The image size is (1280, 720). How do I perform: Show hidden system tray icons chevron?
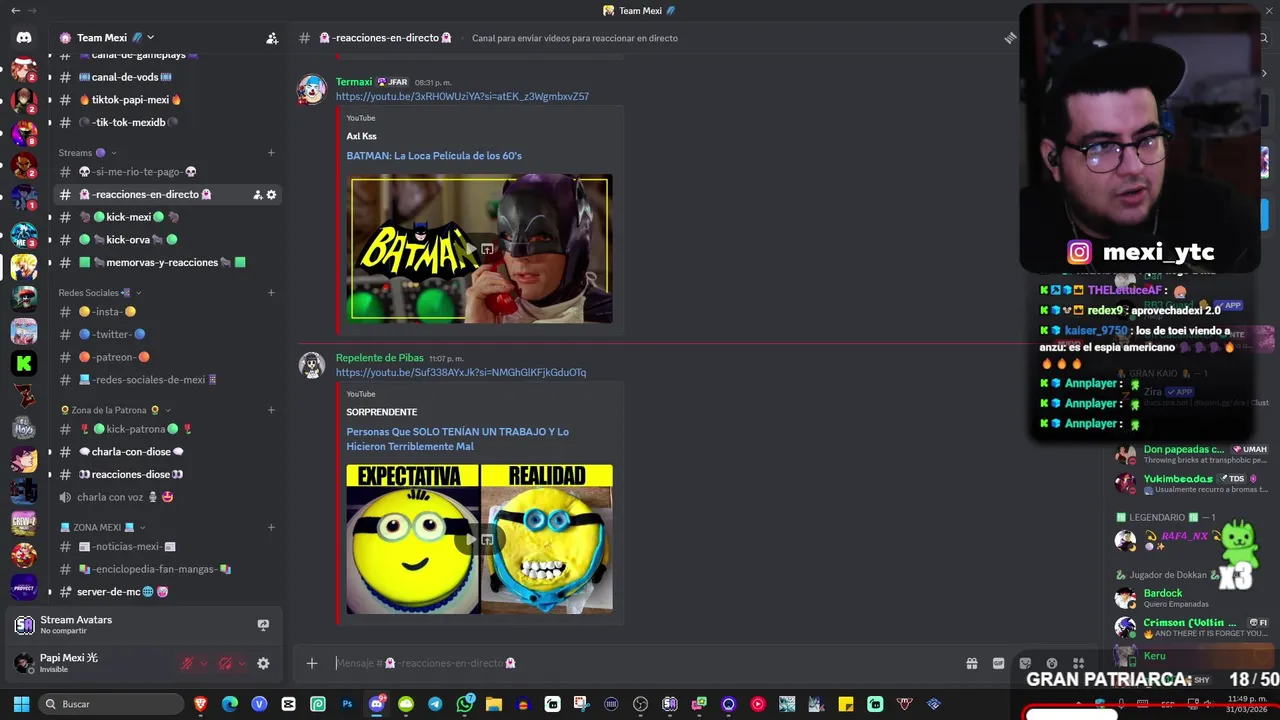point(1079,704)
